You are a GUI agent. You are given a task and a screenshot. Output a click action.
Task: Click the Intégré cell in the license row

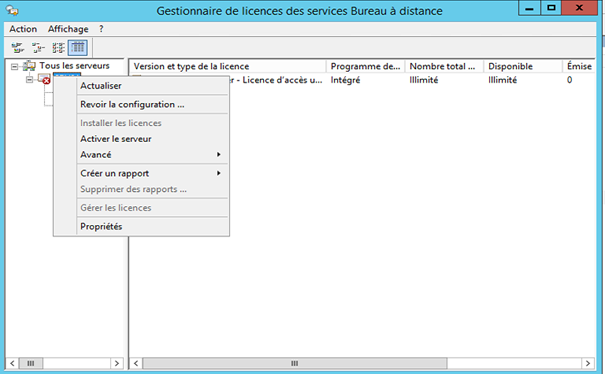tap(345, 80)
